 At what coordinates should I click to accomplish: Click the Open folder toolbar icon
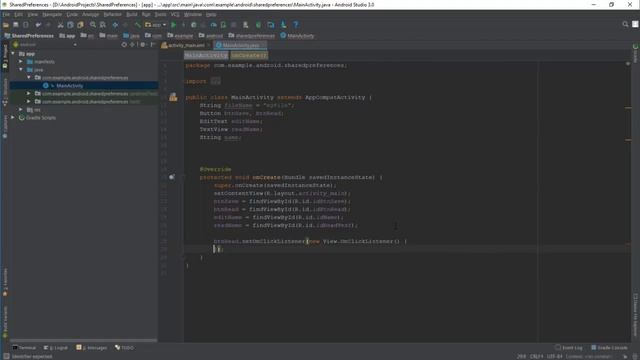(6, 25)
